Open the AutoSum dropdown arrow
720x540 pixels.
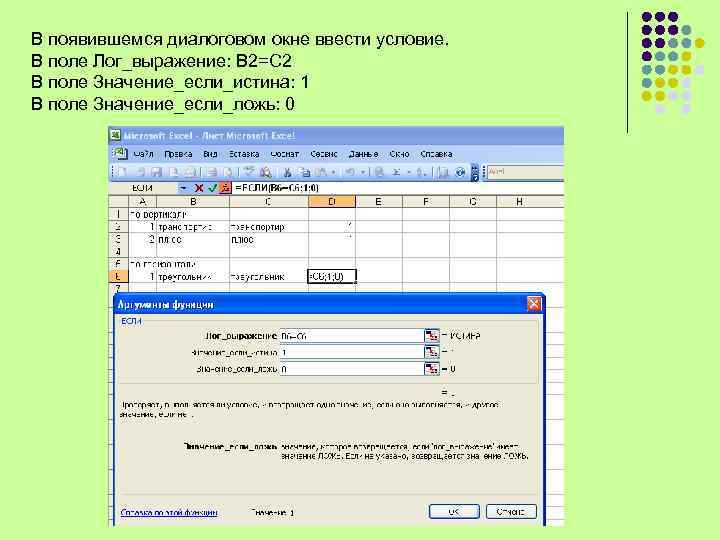click(407, 172)
